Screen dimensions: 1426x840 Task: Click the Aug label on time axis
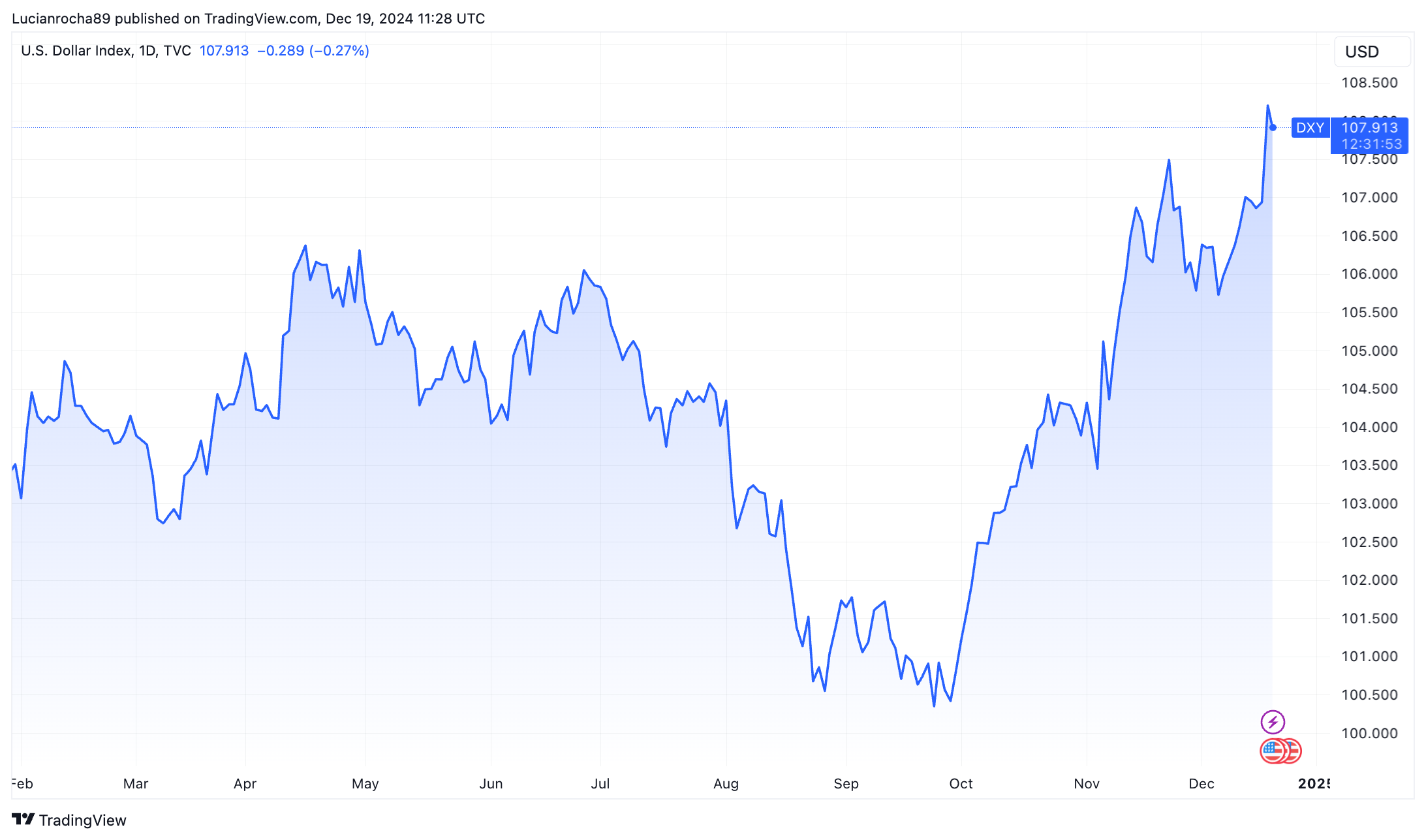click(x=726, y=784)
